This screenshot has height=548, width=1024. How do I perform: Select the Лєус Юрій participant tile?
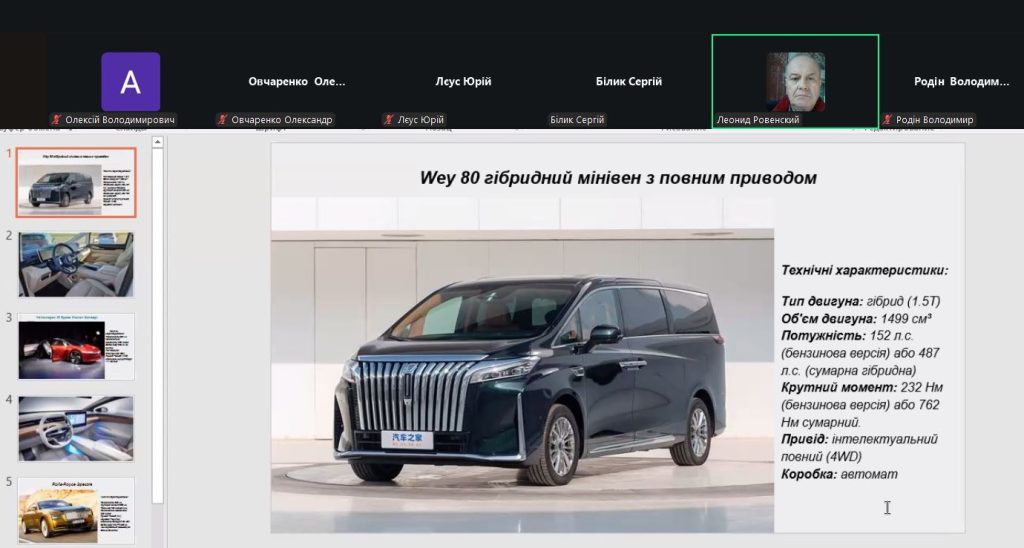[x=462, y=82]
